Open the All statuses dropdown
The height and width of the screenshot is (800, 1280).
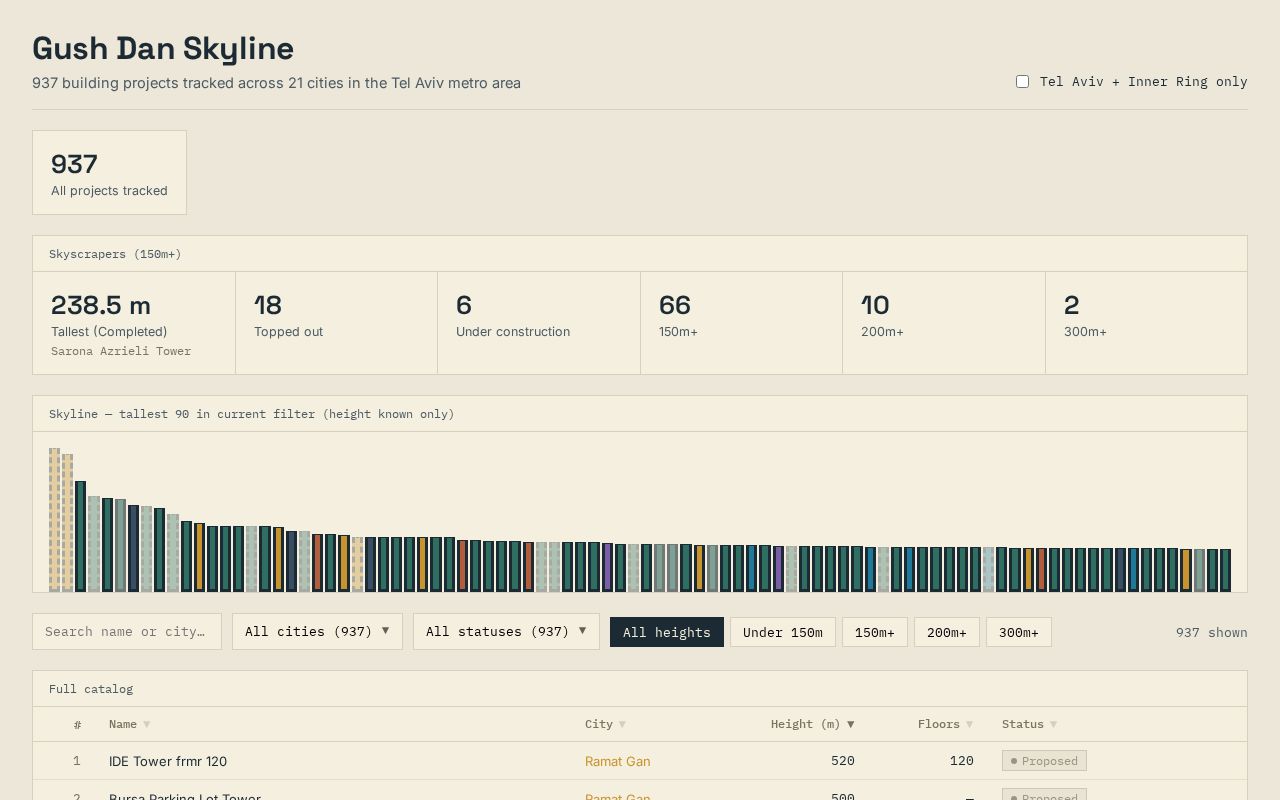[506, 631]
